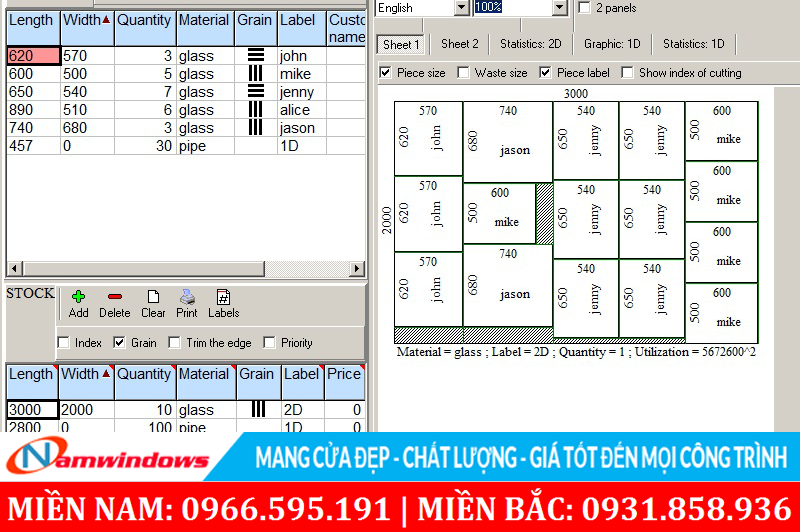Click the red Delete stock icon
Screen dimensions: 800x532
115,296
